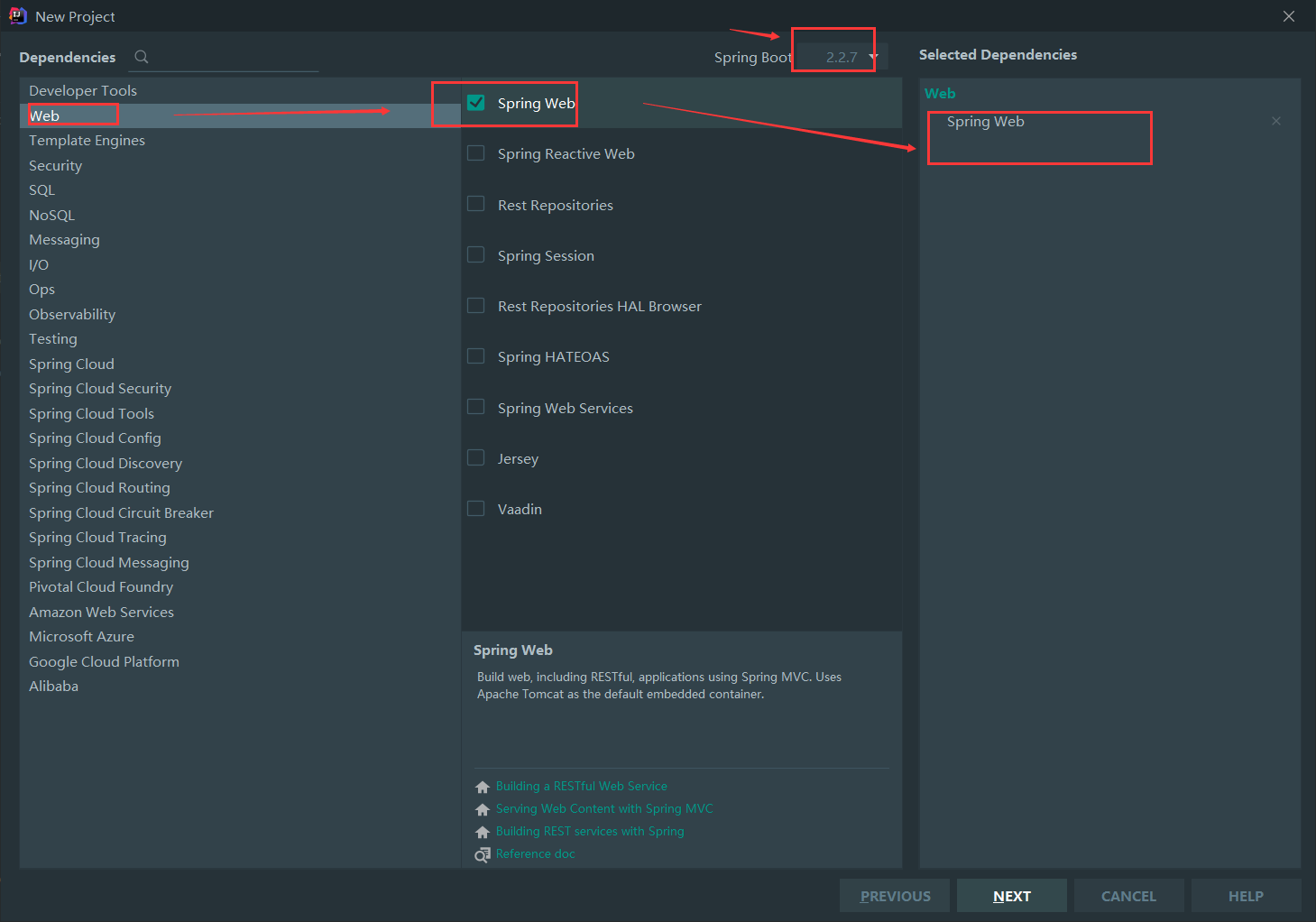Enable the Jersey checkbox

point(476,458)
